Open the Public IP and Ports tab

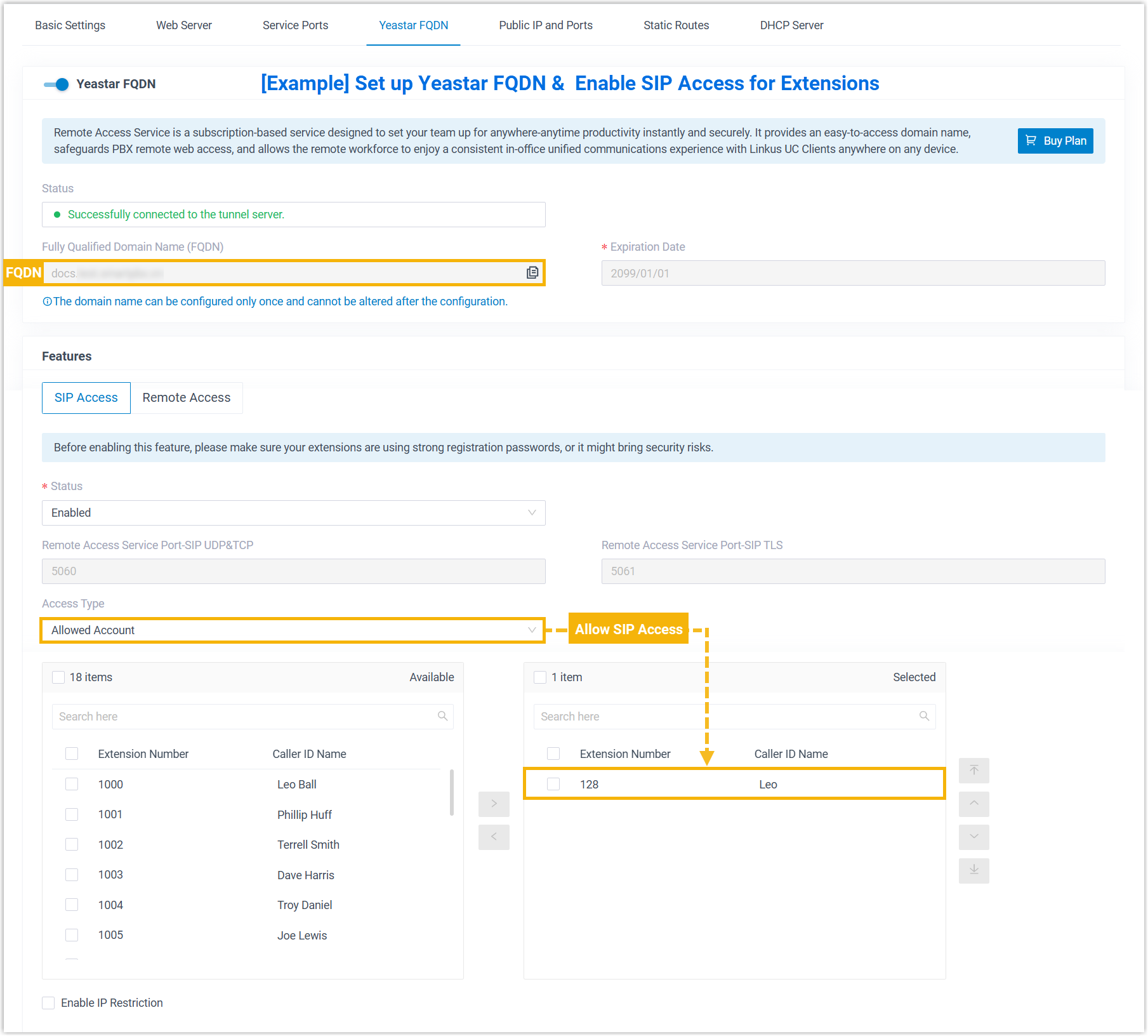[x=545, y=25]
